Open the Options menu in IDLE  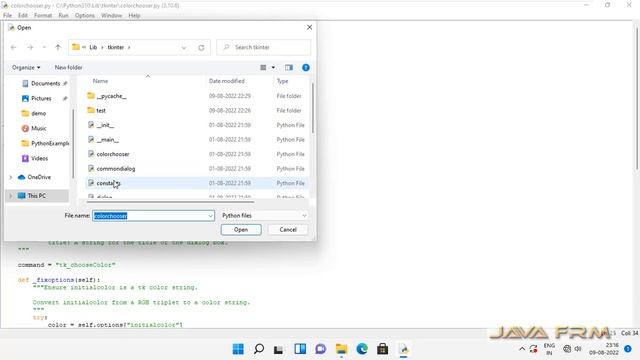84,16
